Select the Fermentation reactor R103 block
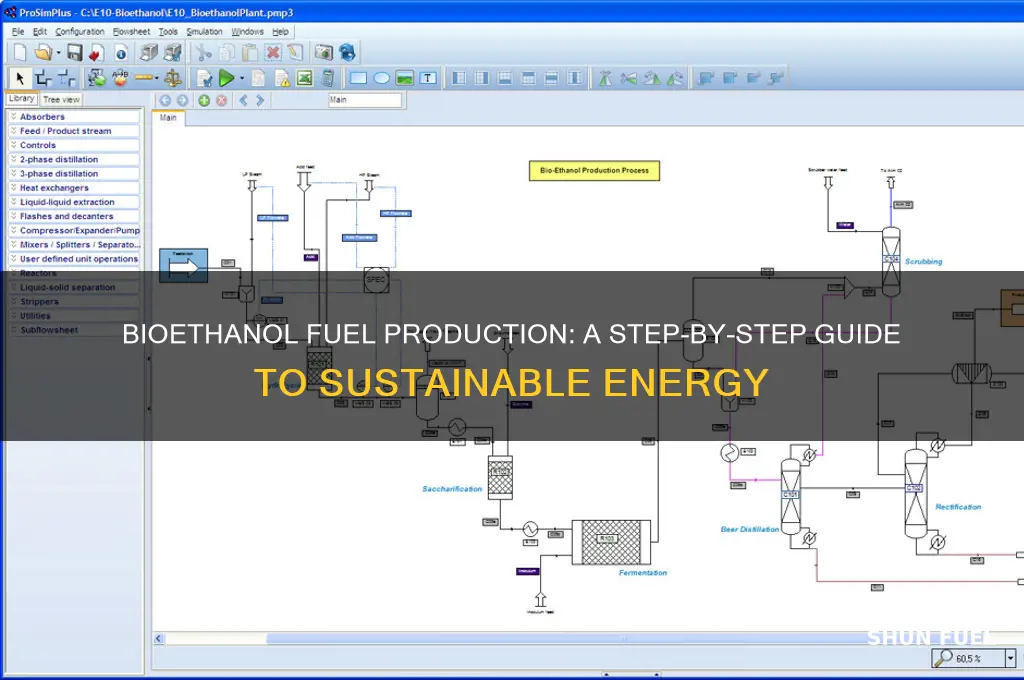1024x680 pixels. [611, 542]
